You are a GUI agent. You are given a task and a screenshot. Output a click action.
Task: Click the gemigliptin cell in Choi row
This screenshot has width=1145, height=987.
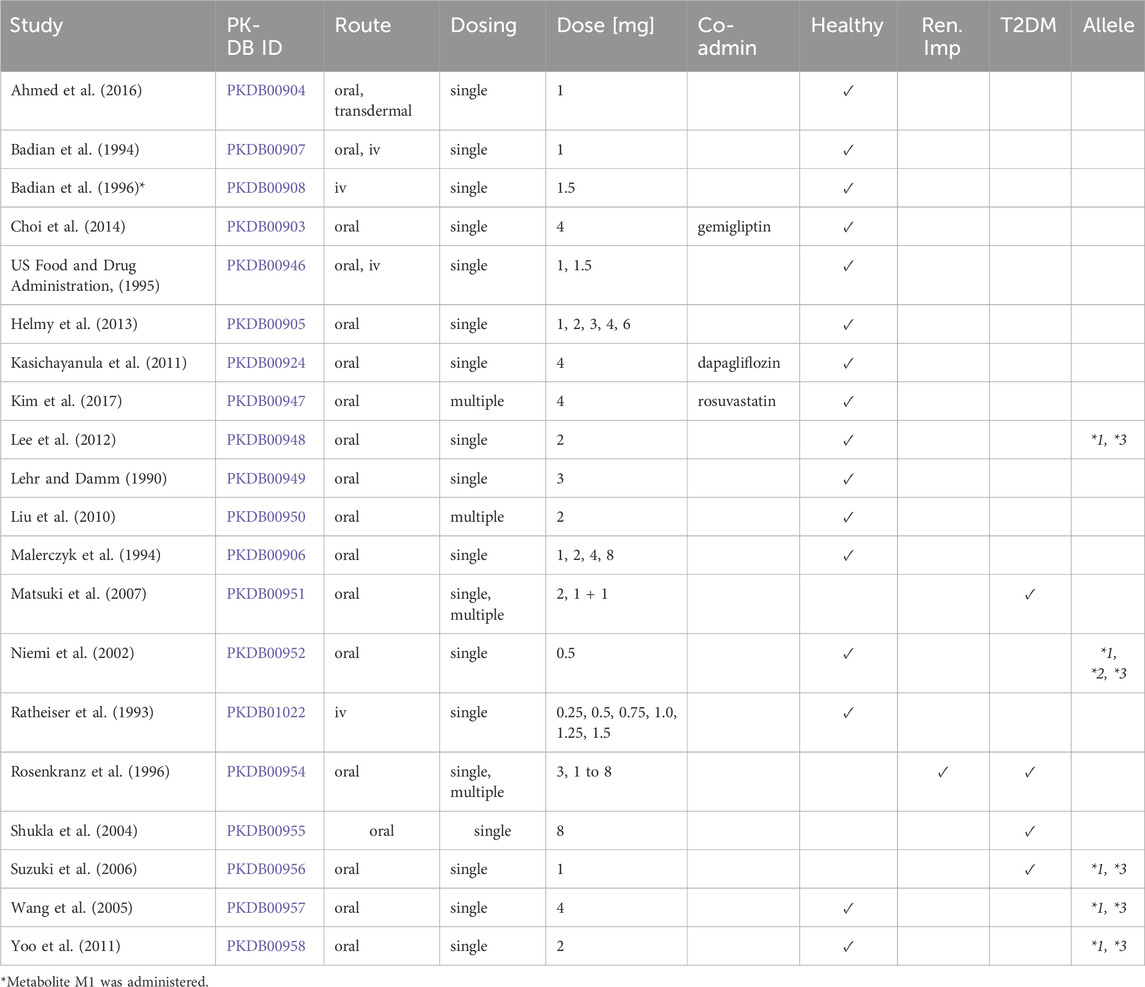tap(735, 227)
